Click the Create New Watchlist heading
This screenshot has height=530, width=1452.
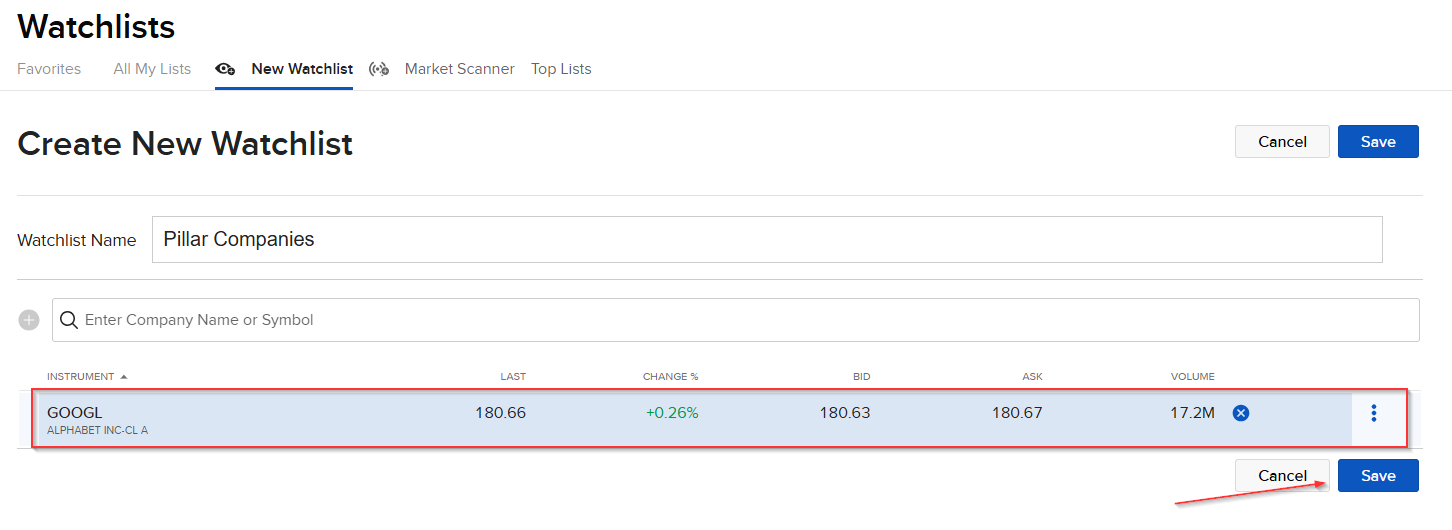185,144
